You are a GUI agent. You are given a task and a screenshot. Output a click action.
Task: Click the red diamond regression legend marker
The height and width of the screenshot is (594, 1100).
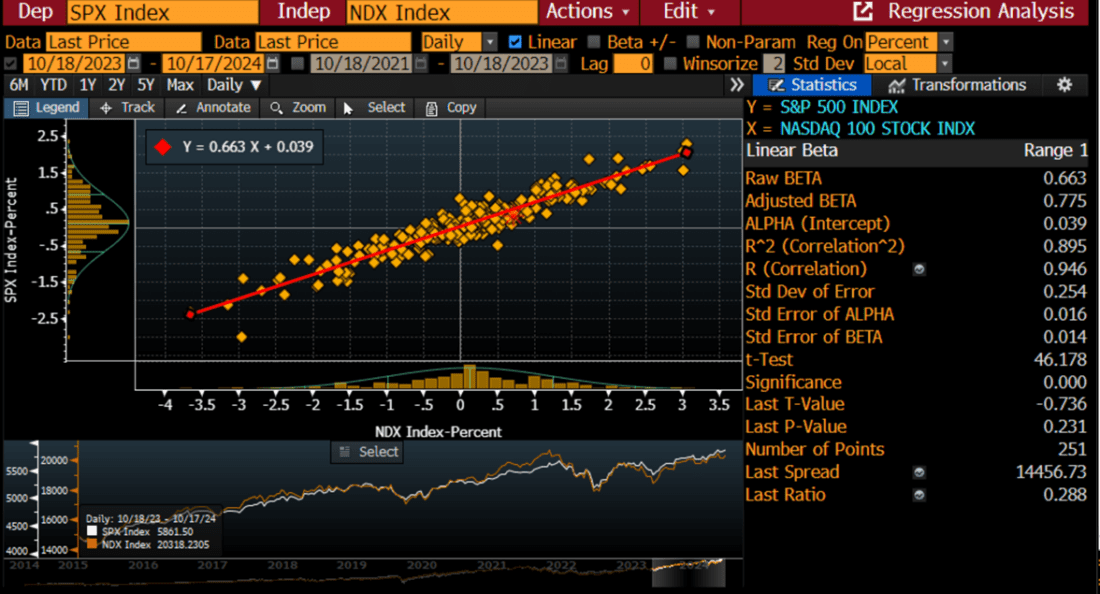coord(163,147)
